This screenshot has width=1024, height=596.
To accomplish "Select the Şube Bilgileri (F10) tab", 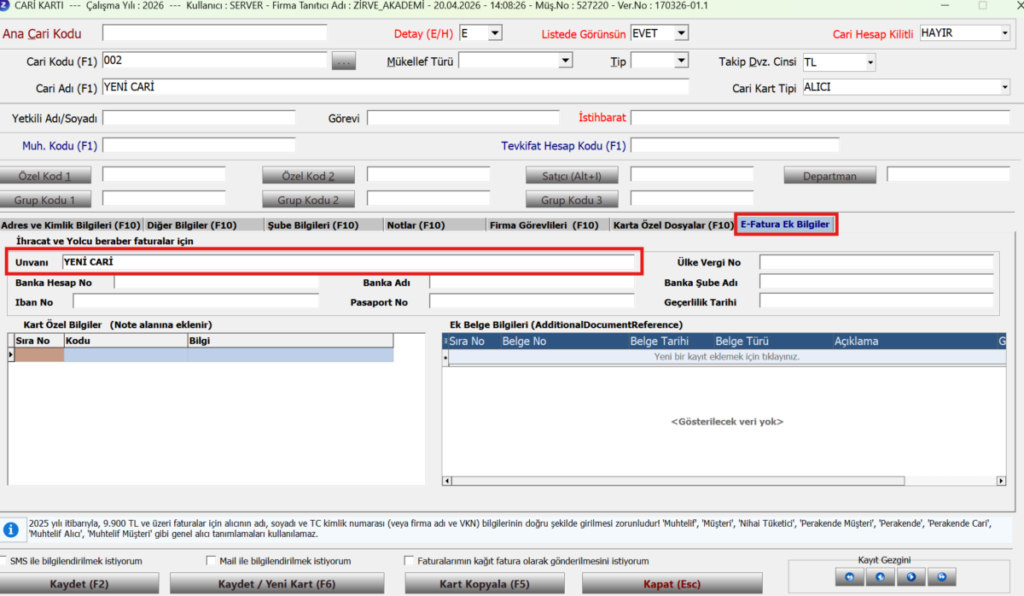I will tap(313, 225).
